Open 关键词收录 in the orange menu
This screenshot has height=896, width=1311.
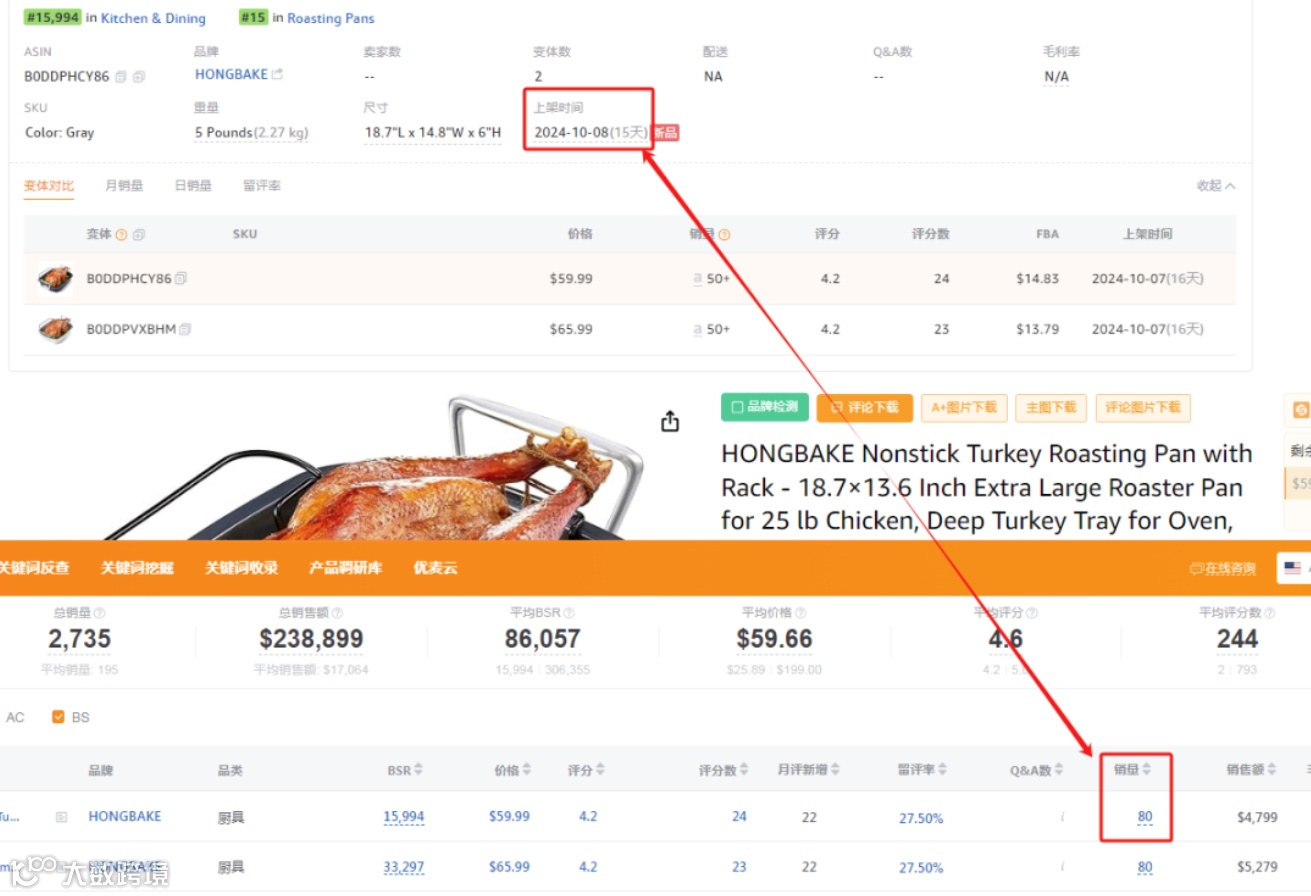(x=241, y=568)
